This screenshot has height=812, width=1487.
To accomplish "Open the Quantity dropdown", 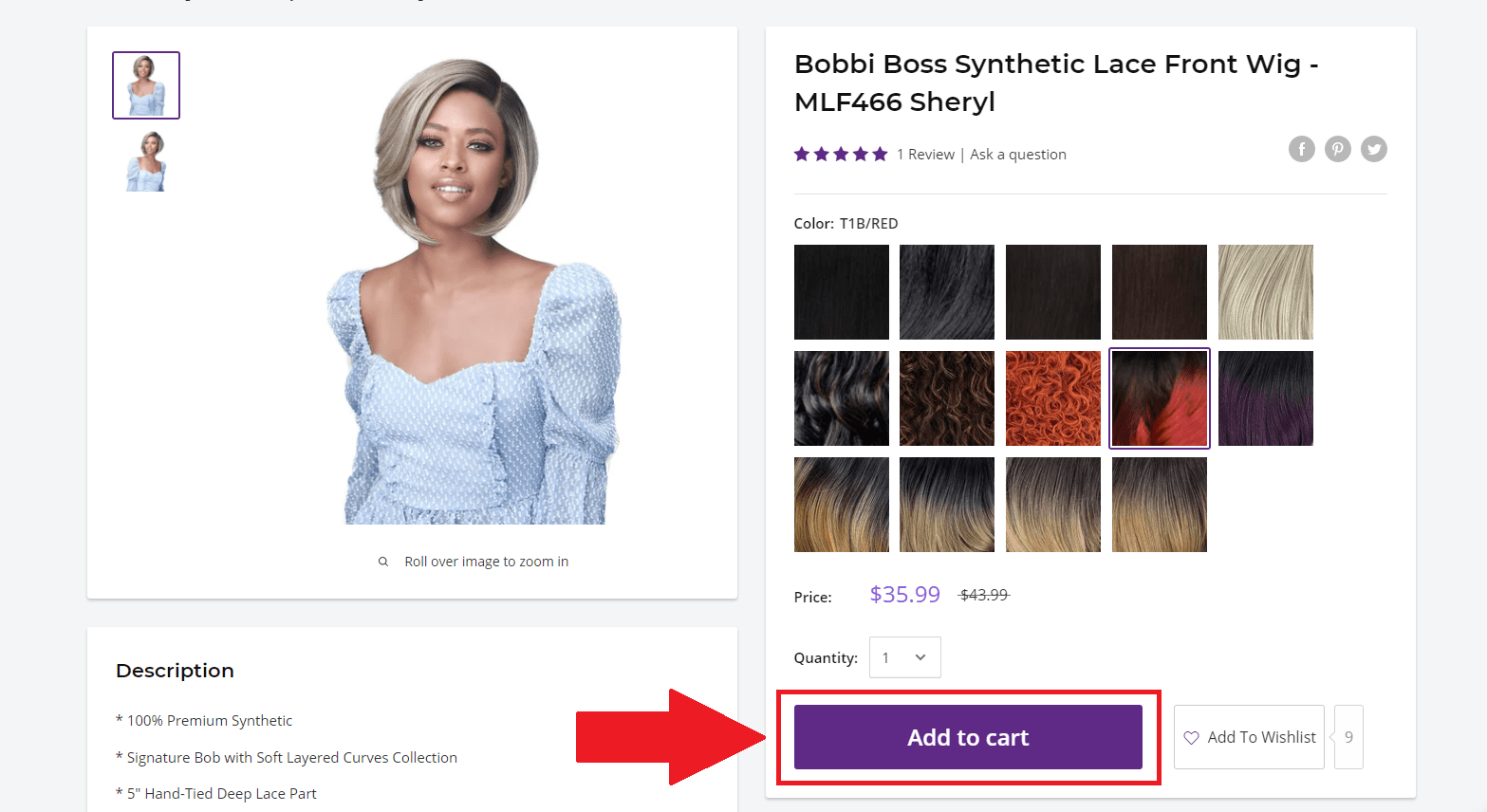I will pos(904,657).
